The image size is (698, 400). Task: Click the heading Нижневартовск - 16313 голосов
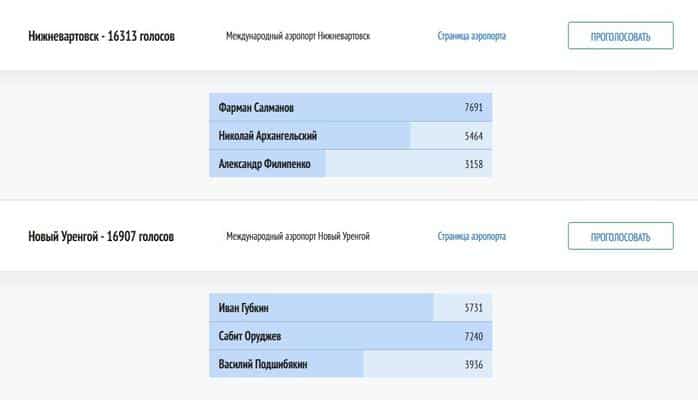coord(101,36)
